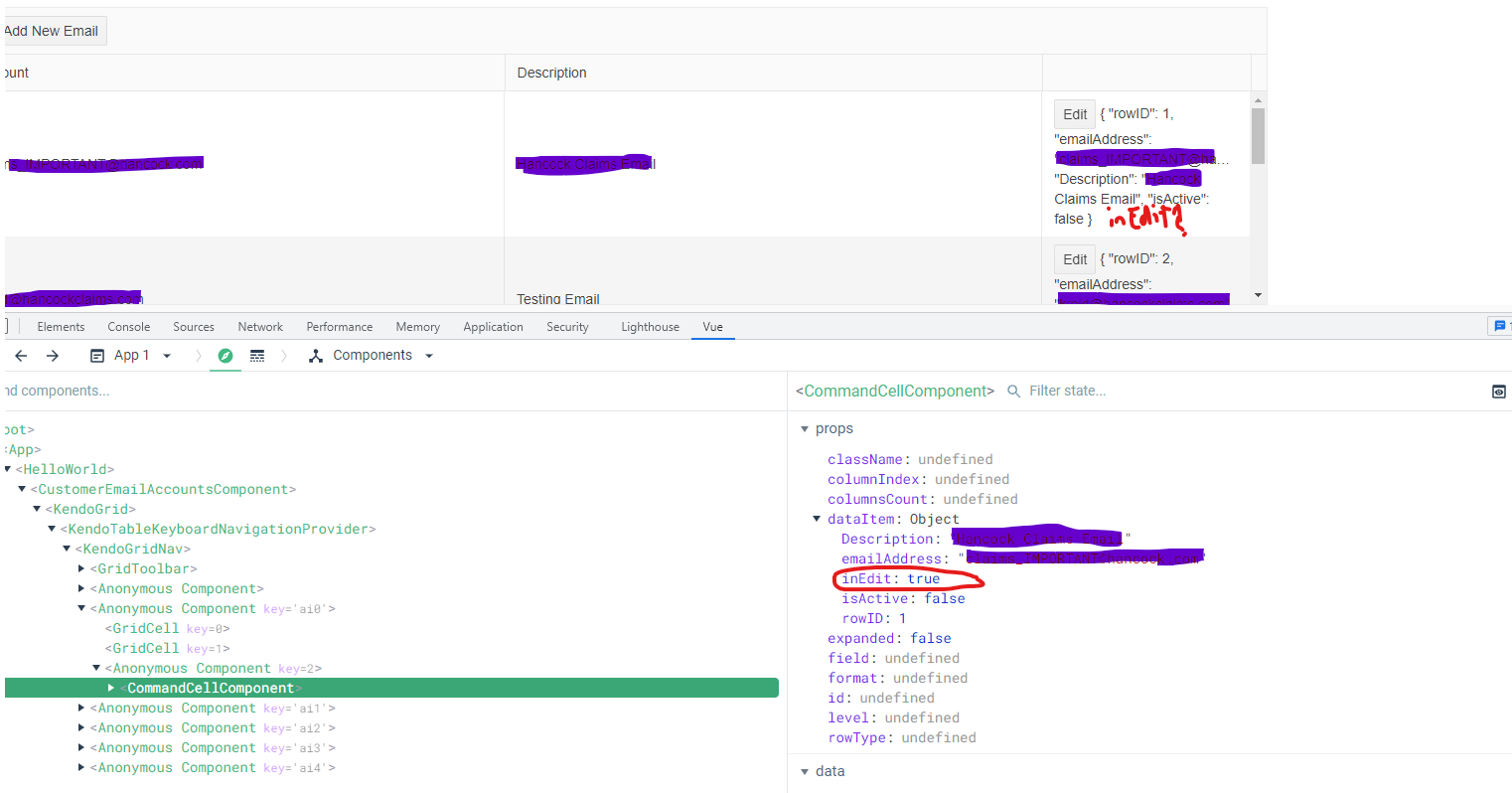Switch to the Console tab
Viewport: 1512px width, 793px height.
pyautogui.click(x=128, y=327)
